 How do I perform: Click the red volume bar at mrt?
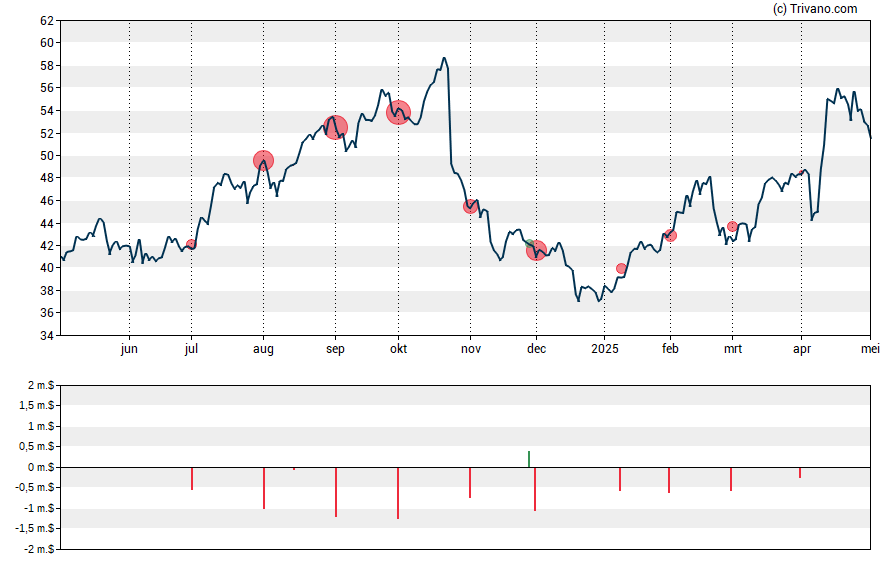pyautogui.click(x=731, y=479)
